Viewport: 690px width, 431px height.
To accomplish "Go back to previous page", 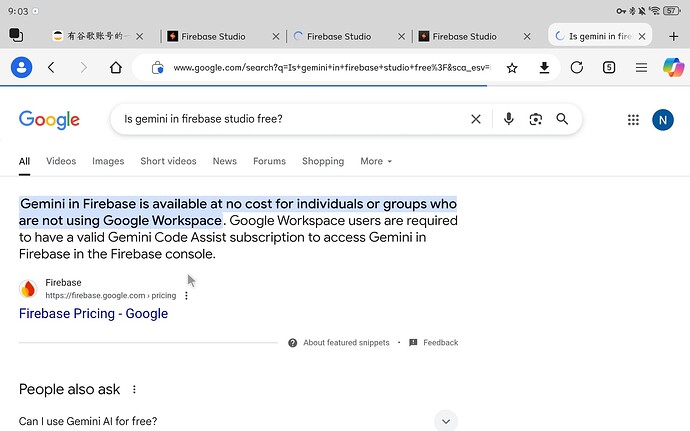I will pos(51,67).
